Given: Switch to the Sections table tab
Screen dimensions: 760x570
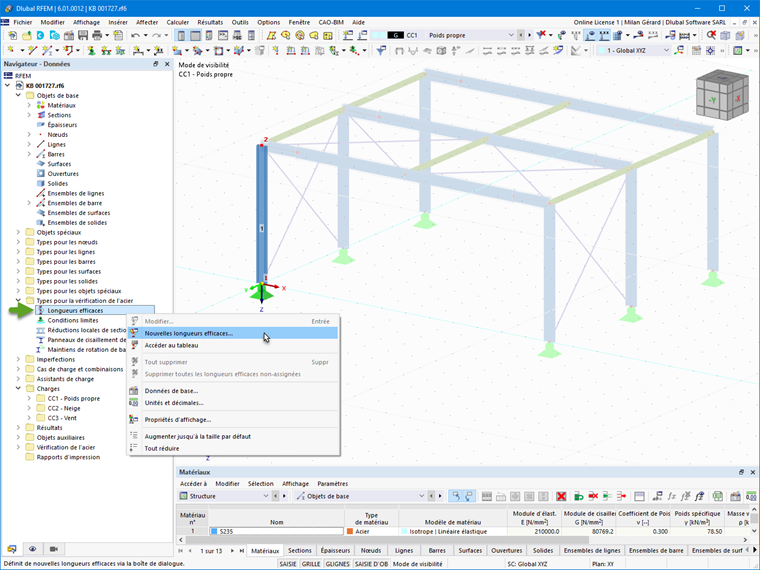Looking at the screenshot, I should 300,551.
